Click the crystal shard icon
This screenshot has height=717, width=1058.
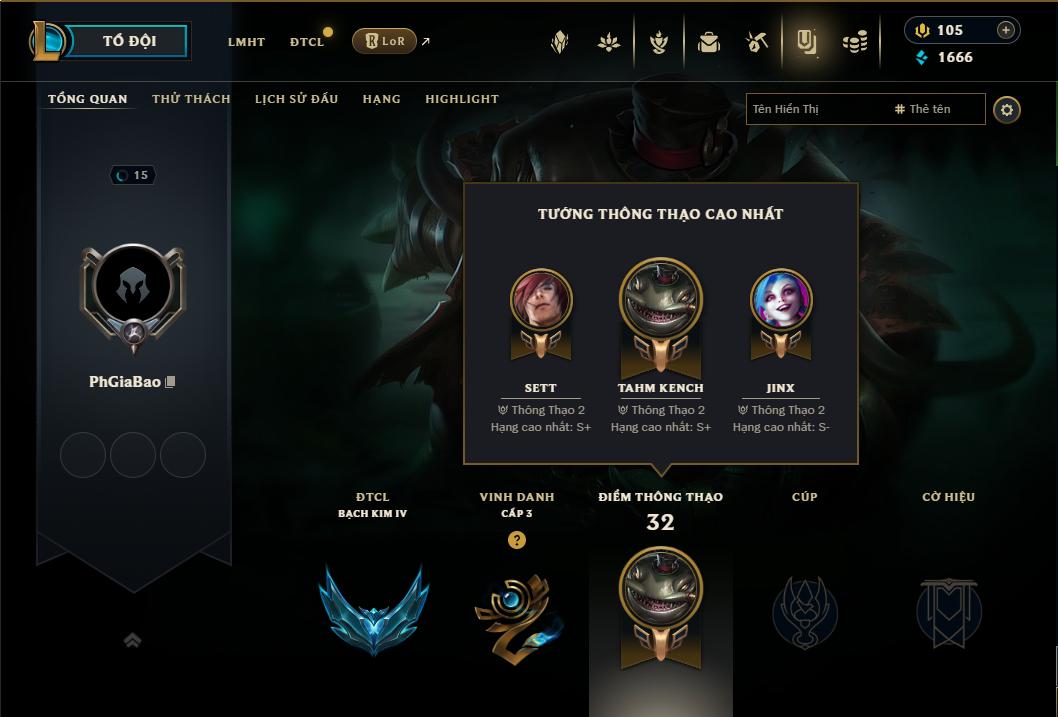click(559, 42)
